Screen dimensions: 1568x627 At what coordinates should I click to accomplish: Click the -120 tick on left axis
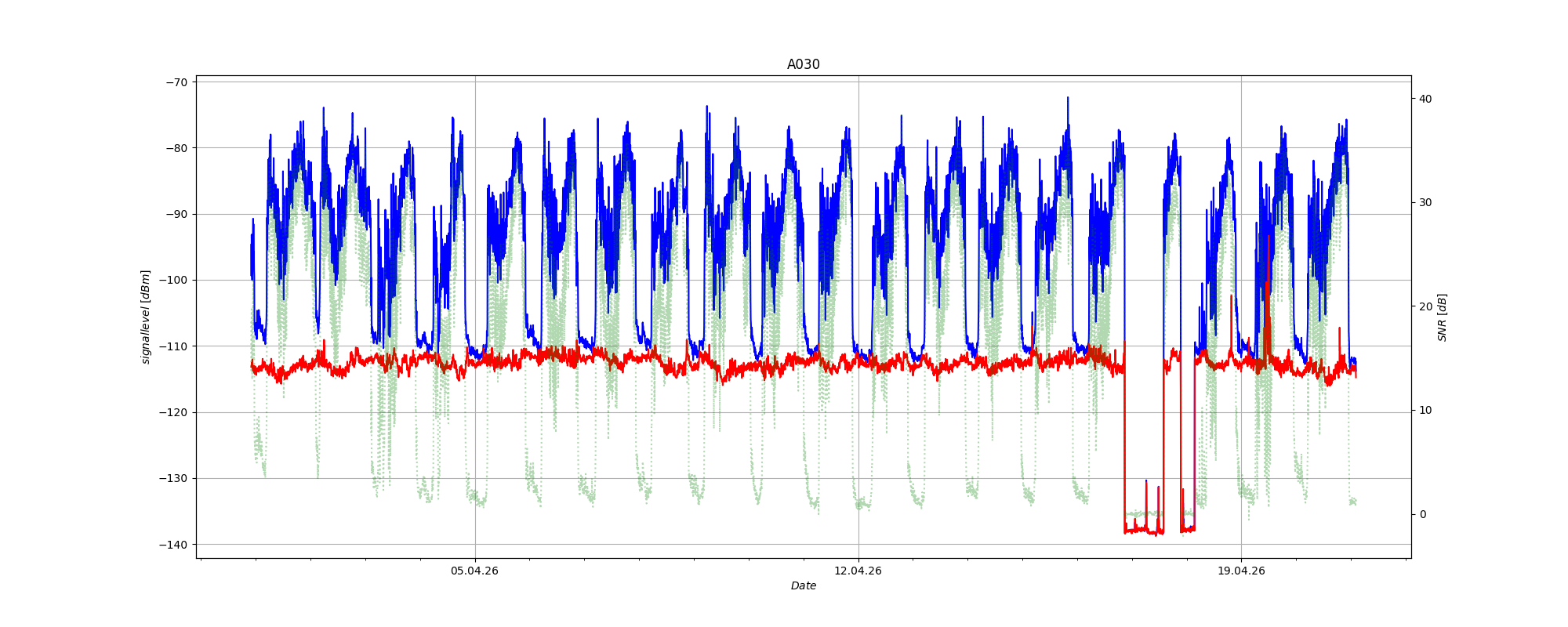174,413
